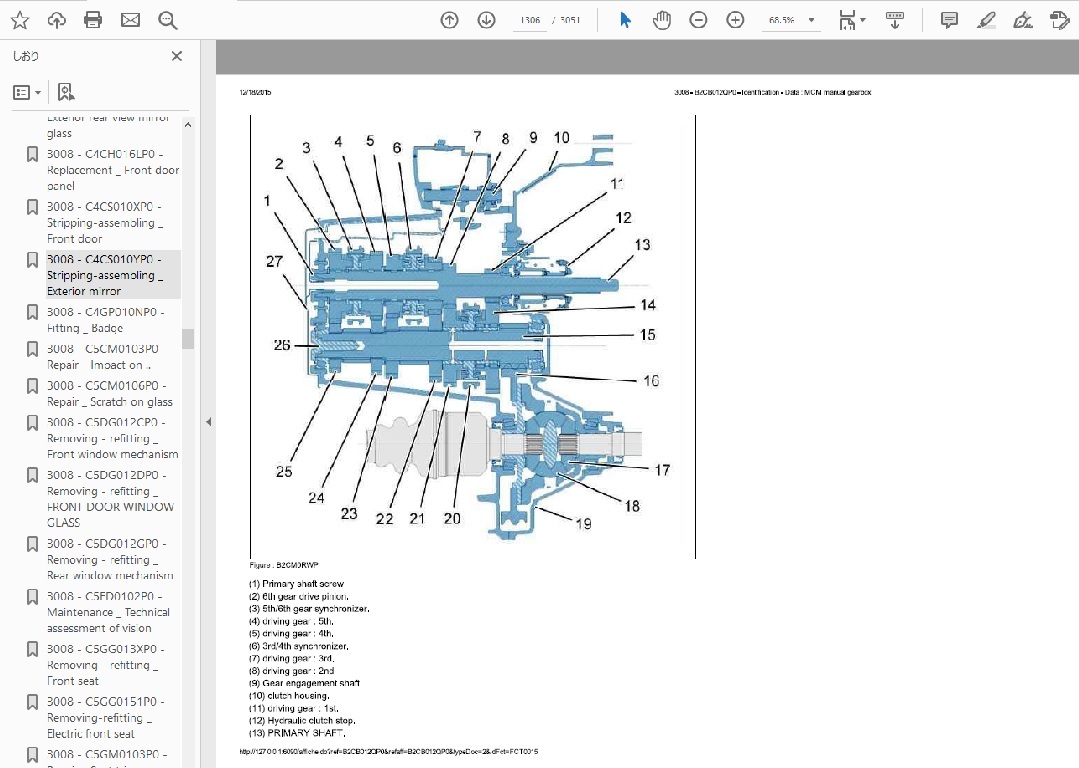Viewport: 1079px width, 768px height.
Task: Open bookmark C5CM0106P0 Repair Scratch on glass
Action: 109,394
